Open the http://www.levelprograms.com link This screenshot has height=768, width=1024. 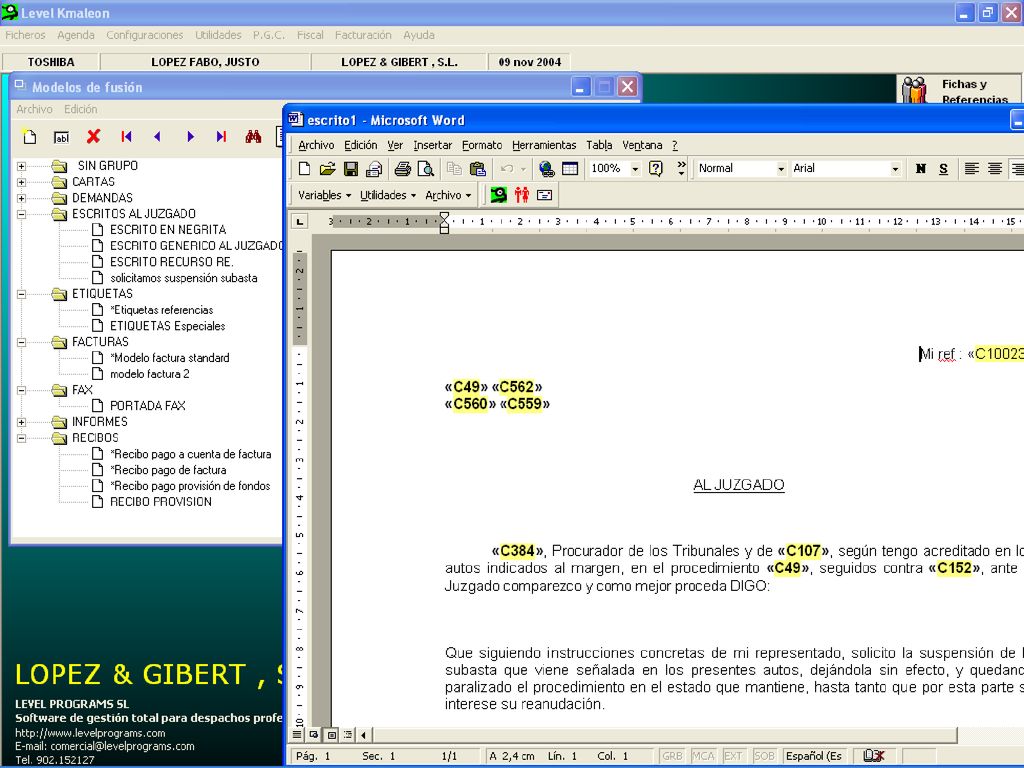coord(90,733)
